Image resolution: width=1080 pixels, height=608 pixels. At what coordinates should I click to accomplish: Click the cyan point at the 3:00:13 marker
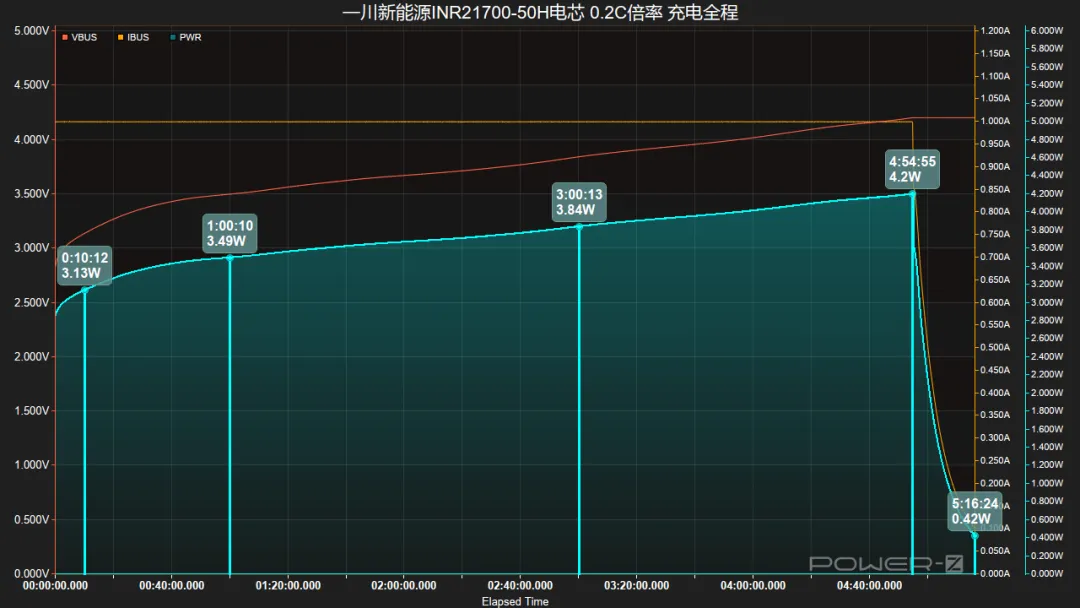point(579,227)
